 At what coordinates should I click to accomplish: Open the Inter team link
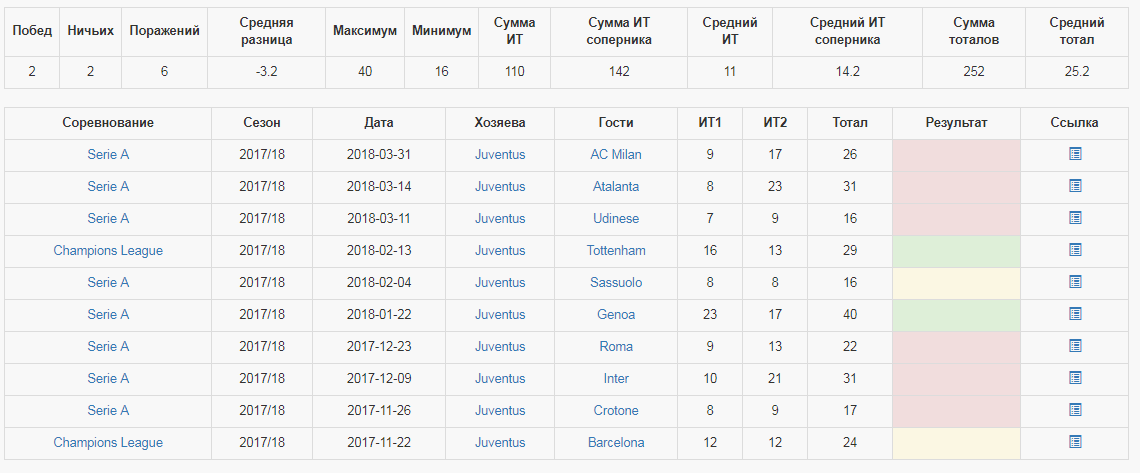(x=616, y=379)
